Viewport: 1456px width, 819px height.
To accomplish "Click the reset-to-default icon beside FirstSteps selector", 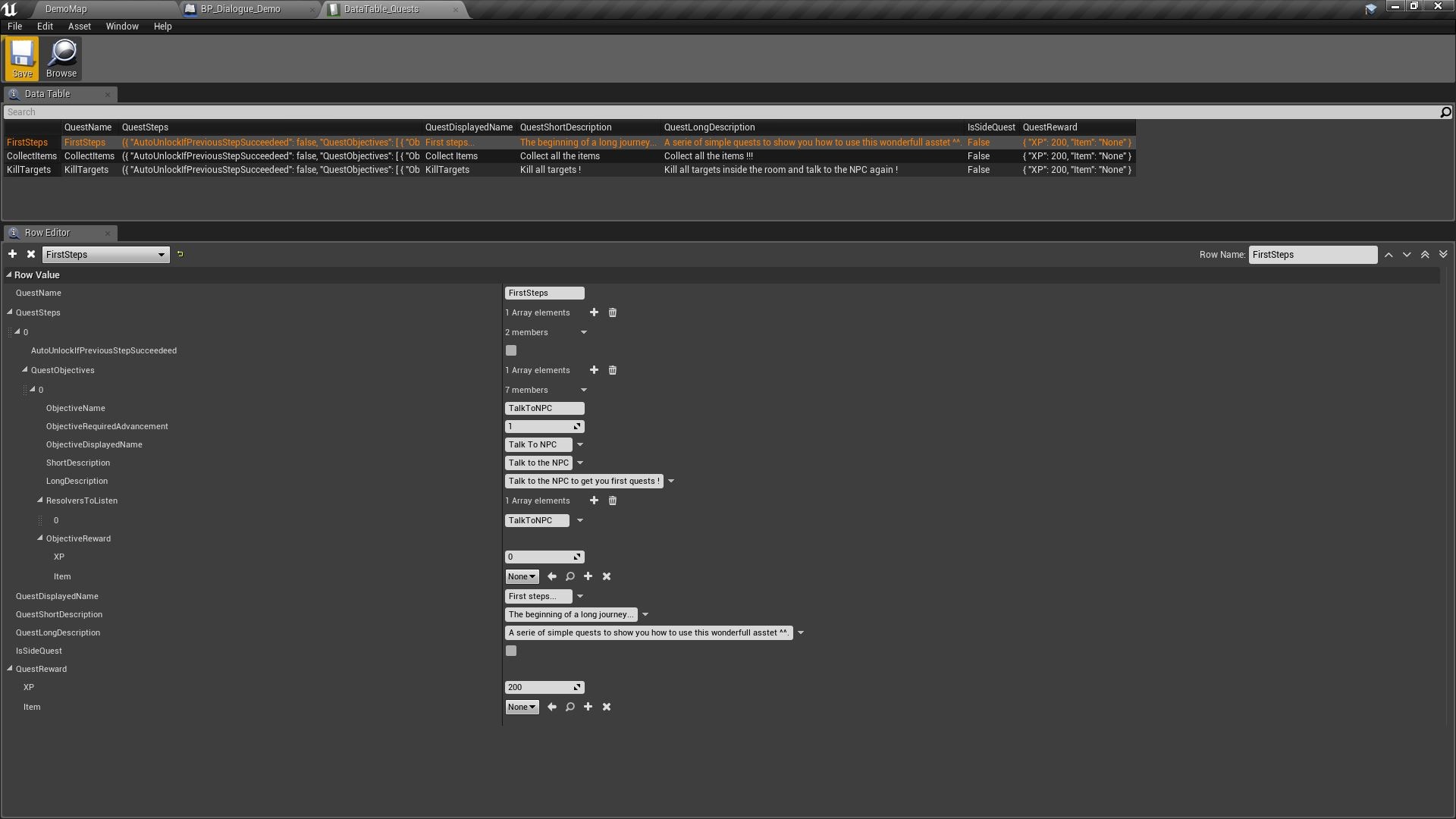I will 180,254.
